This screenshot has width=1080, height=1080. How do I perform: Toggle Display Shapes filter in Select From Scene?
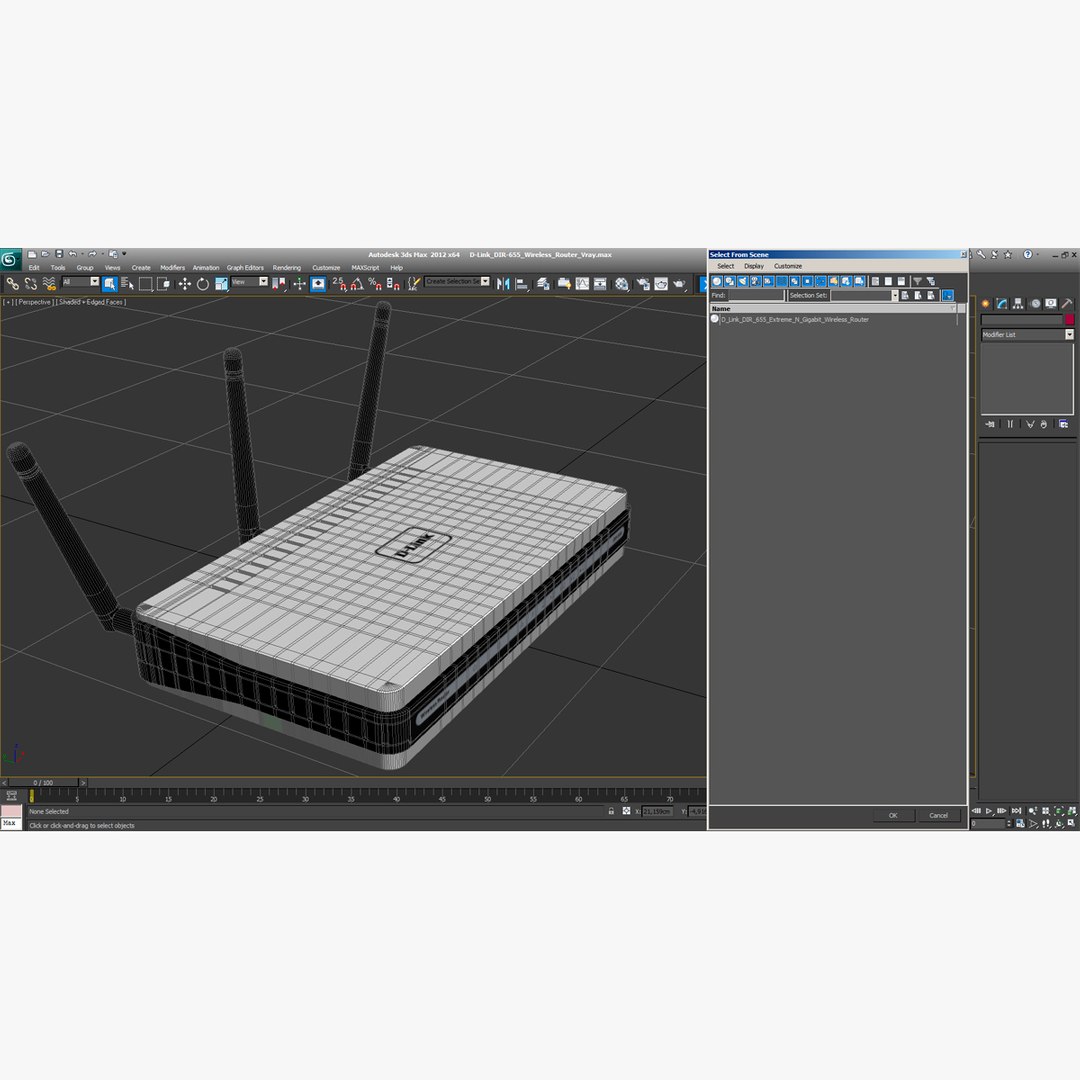pyautogui.click(x=730, y=281)
